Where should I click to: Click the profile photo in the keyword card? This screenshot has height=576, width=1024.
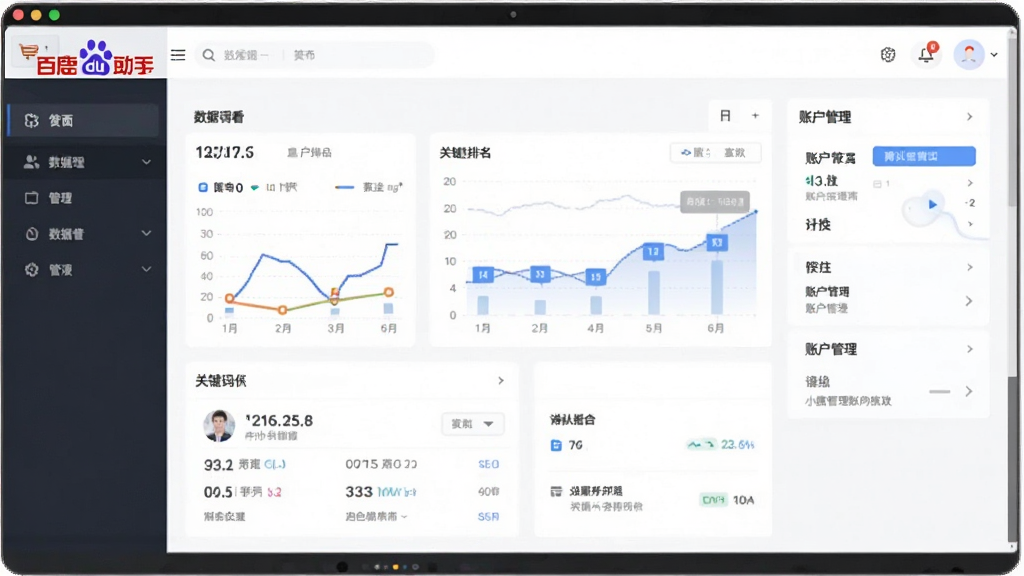(x=219, y=425)
